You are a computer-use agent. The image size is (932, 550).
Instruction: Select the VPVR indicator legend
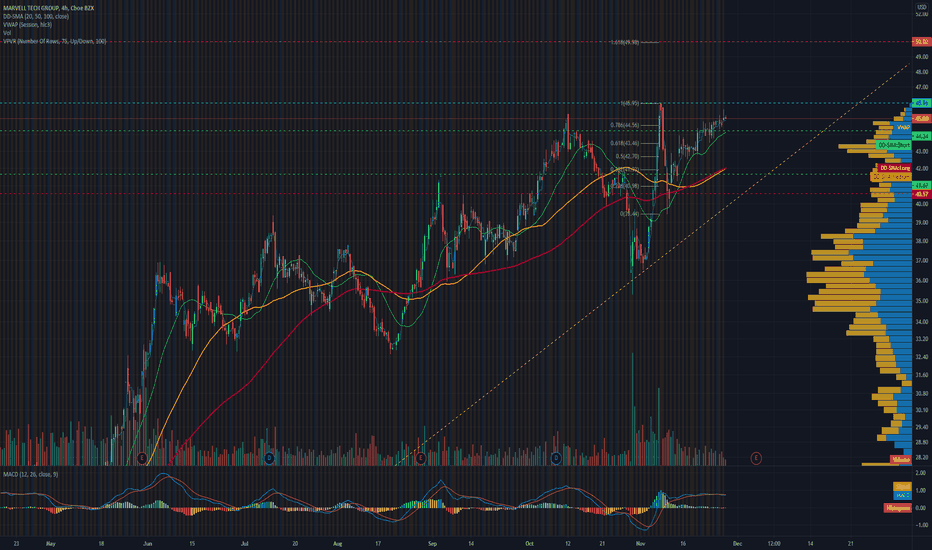click(55, 42)
